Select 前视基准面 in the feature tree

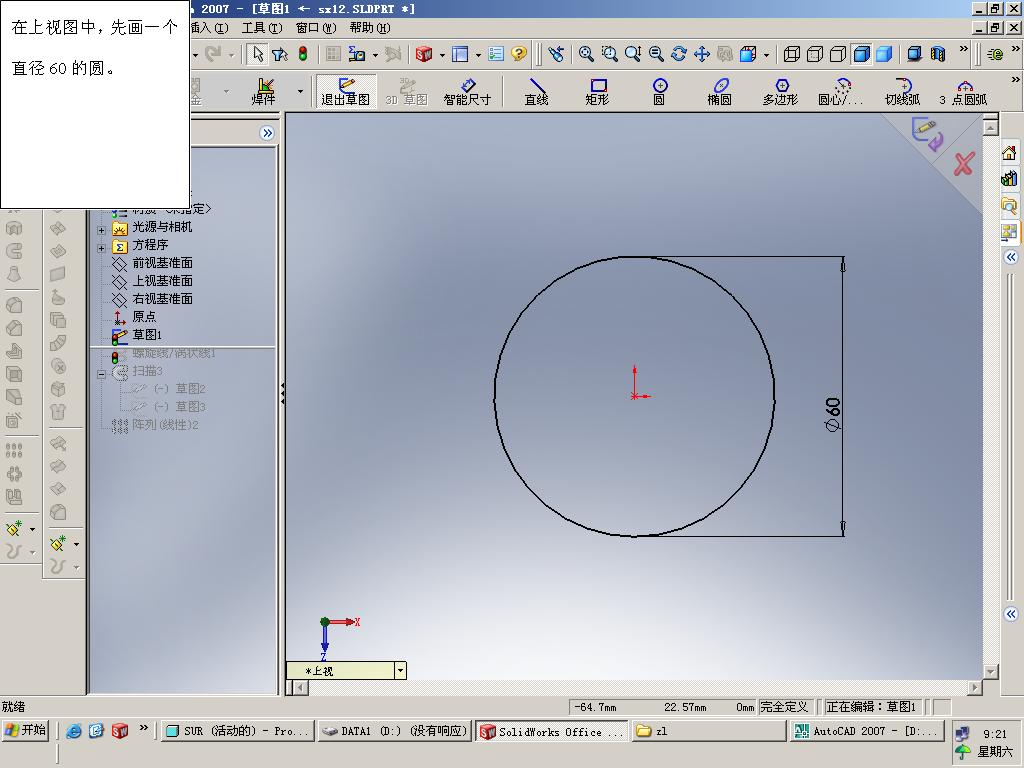point(162,263)
